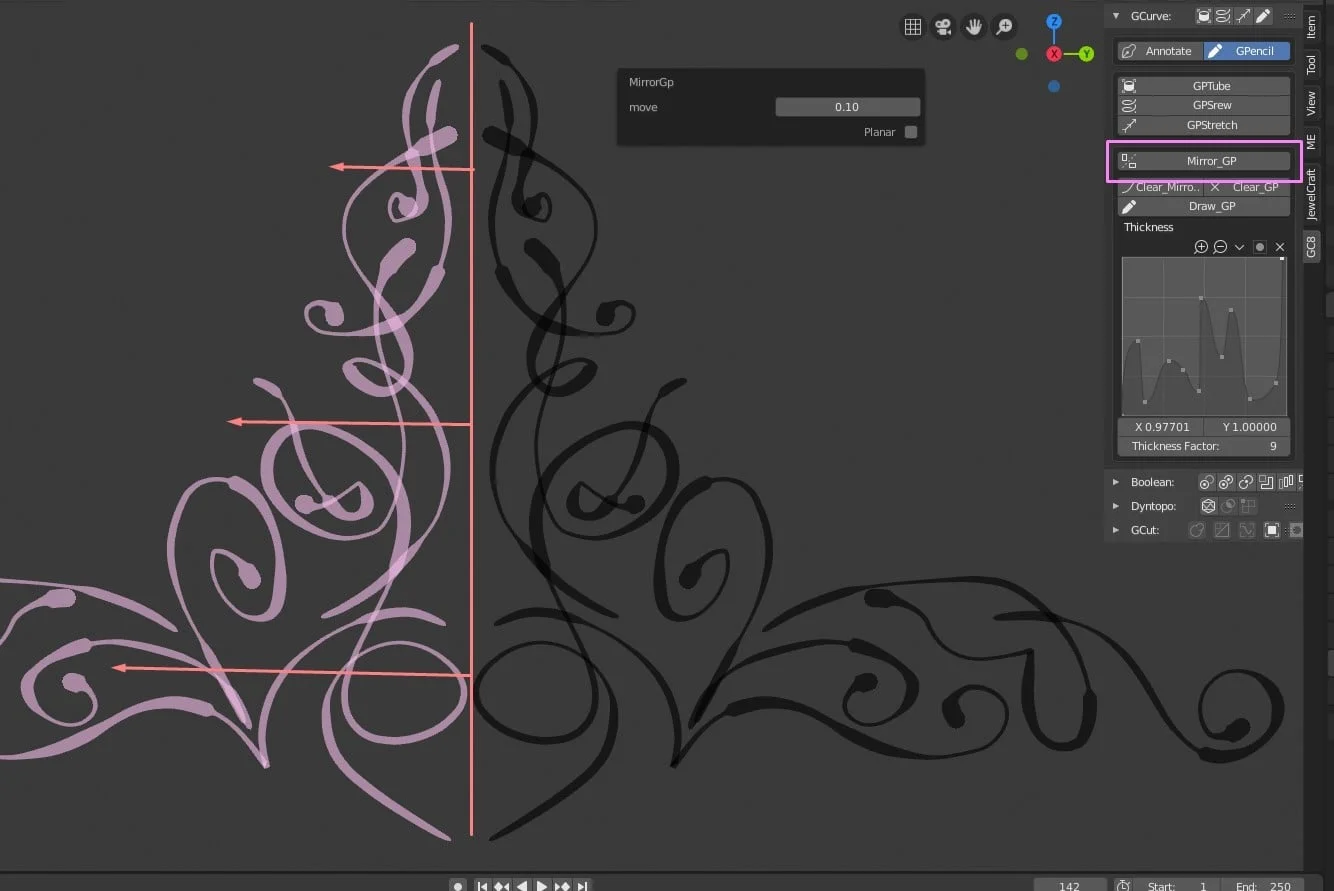Click the first Dyntopo icon
The width and height of the screenshot is (1334, 891).
pos(1208,506)
